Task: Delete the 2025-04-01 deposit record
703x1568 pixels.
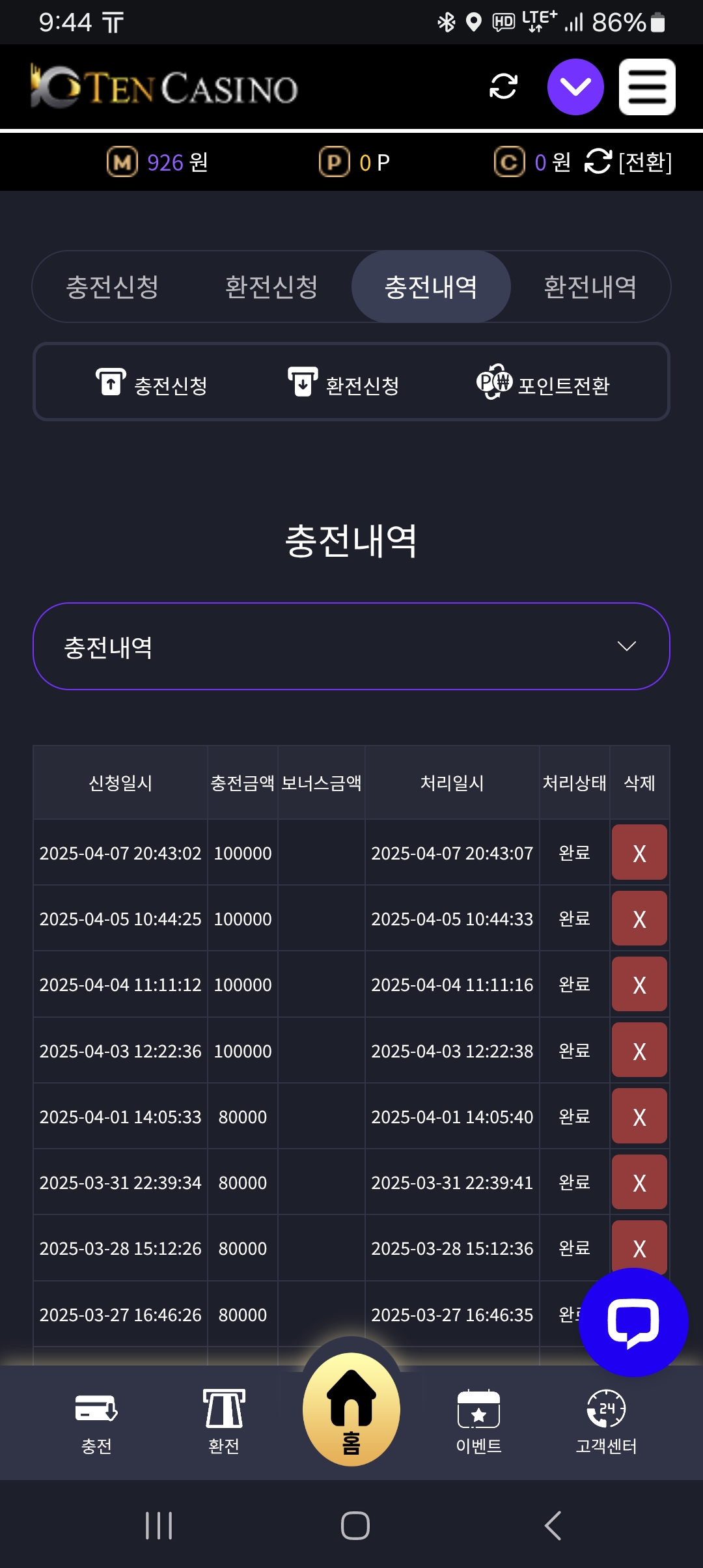Action: (x=639, y=1117)
